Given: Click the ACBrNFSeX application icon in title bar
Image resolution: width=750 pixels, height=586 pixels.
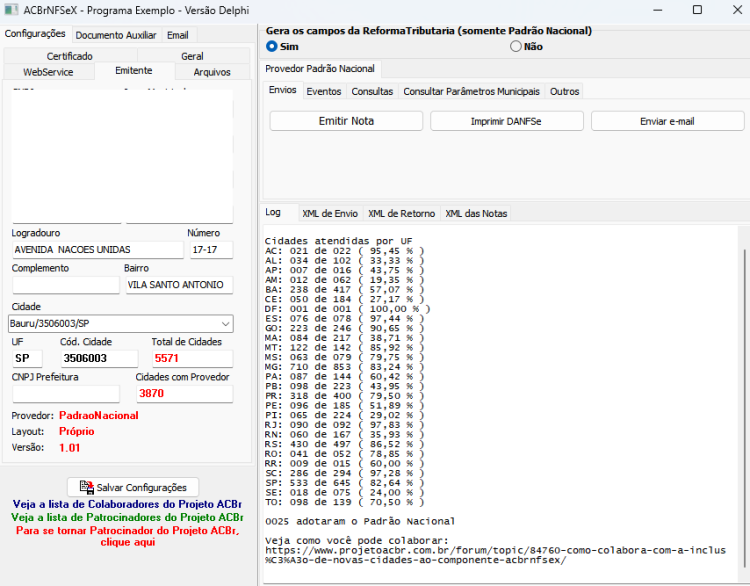Looking at the screenshot, I should (x=11, y=10).
